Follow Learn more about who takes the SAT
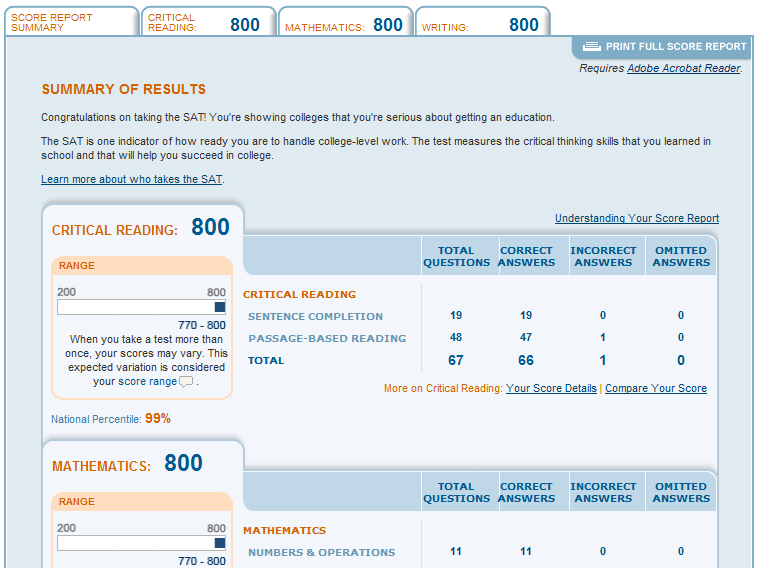The width and height of the screenshot is (759, 568). 132,179
